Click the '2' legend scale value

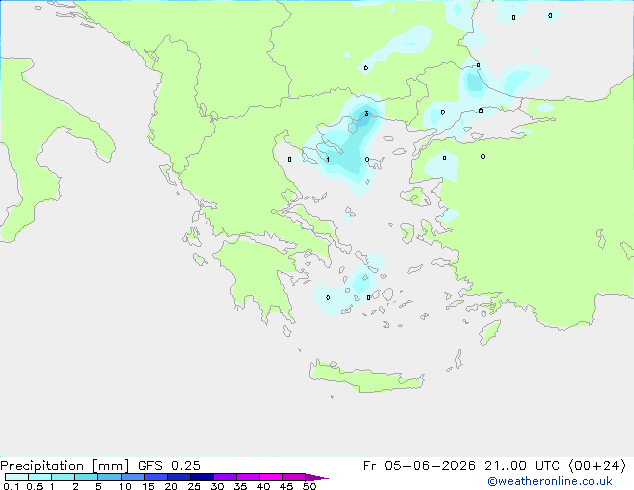[75, 486]
